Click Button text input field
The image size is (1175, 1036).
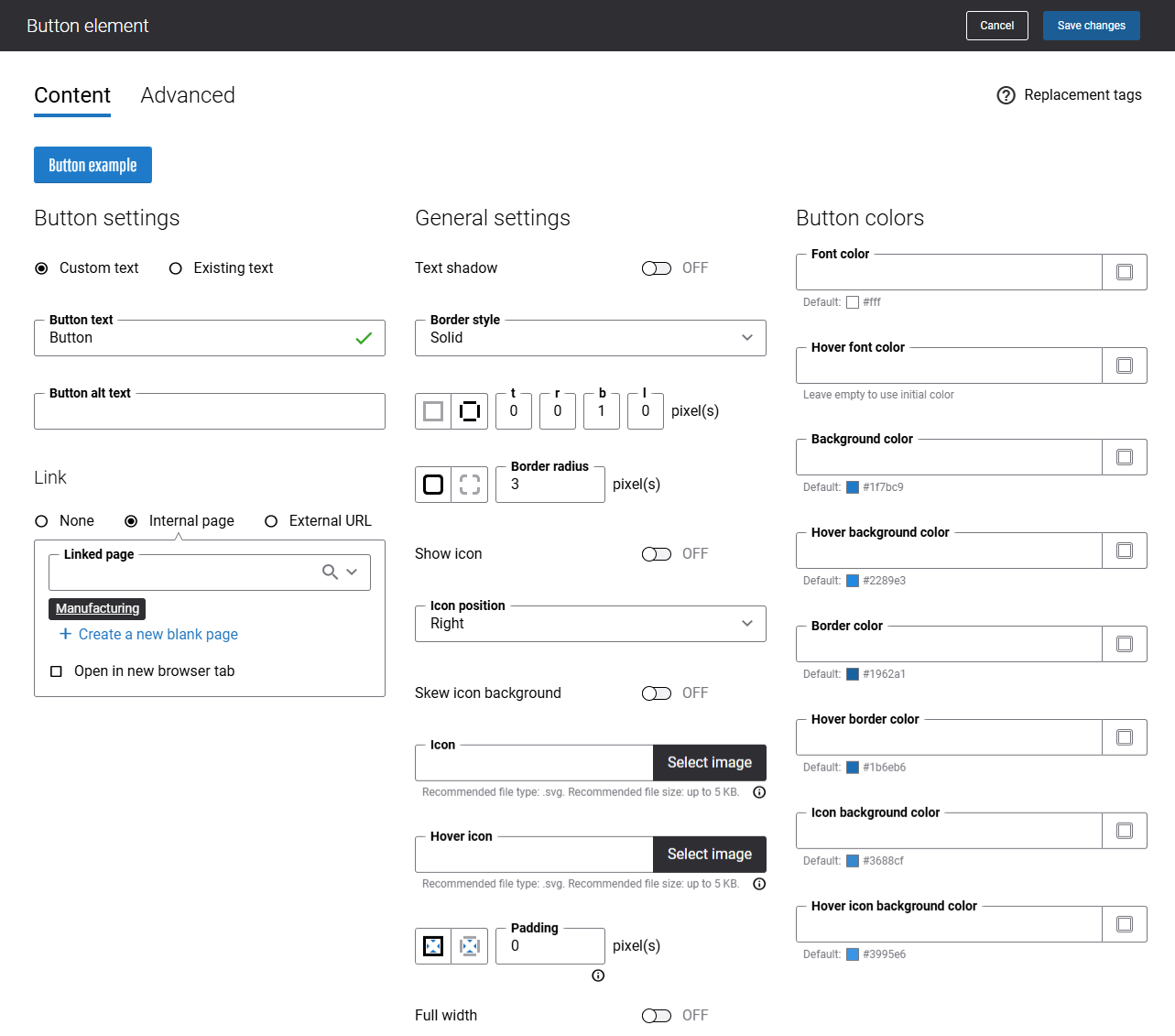210,338
